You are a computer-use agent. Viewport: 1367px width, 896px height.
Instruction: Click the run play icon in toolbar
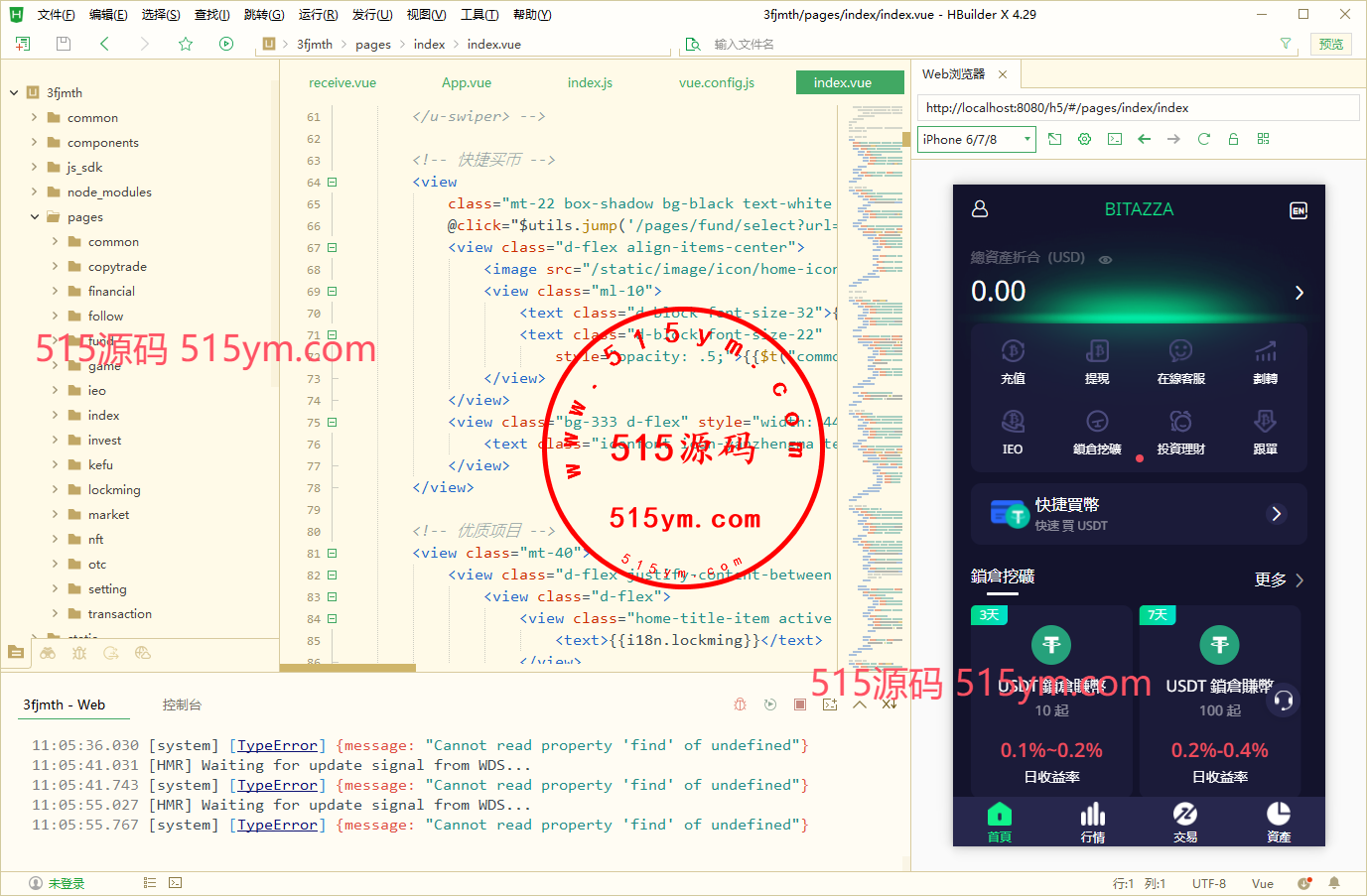point(226,44)
